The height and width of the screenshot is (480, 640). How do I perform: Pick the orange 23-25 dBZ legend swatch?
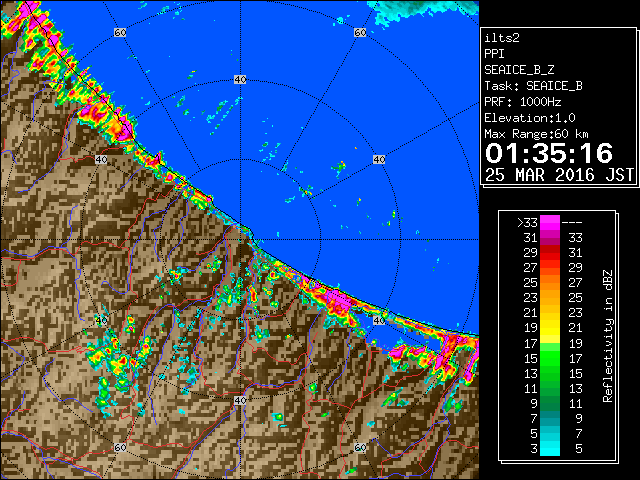550,298
